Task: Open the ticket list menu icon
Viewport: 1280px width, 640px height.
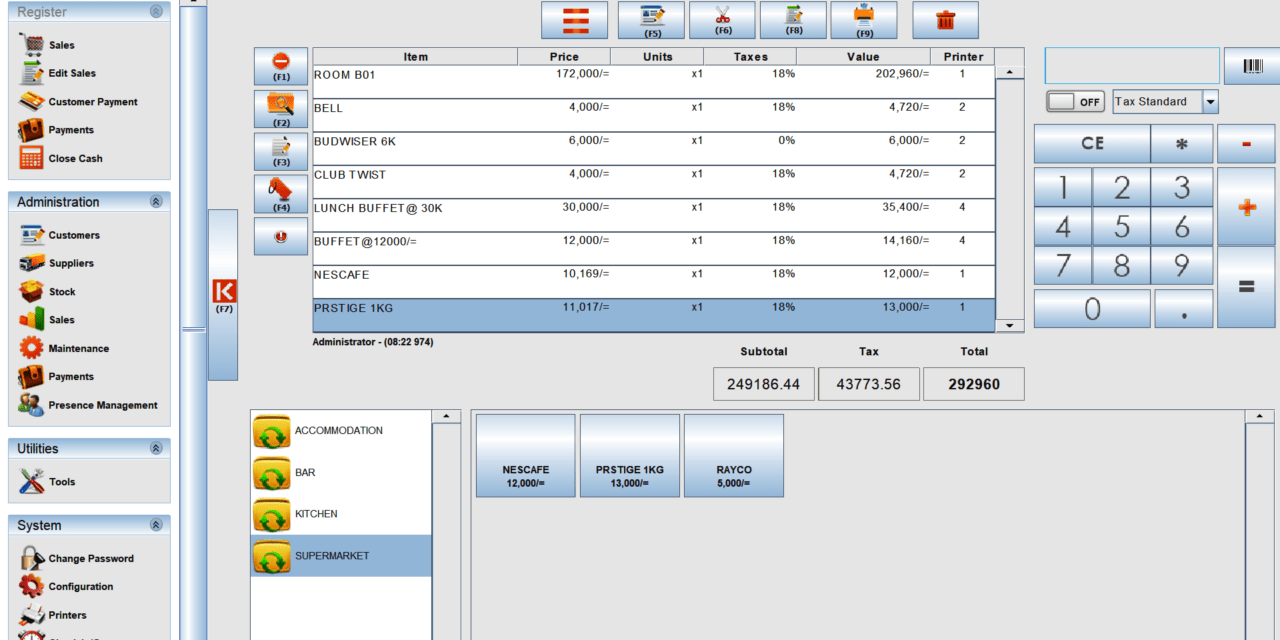Action: (x=574, y=20)
